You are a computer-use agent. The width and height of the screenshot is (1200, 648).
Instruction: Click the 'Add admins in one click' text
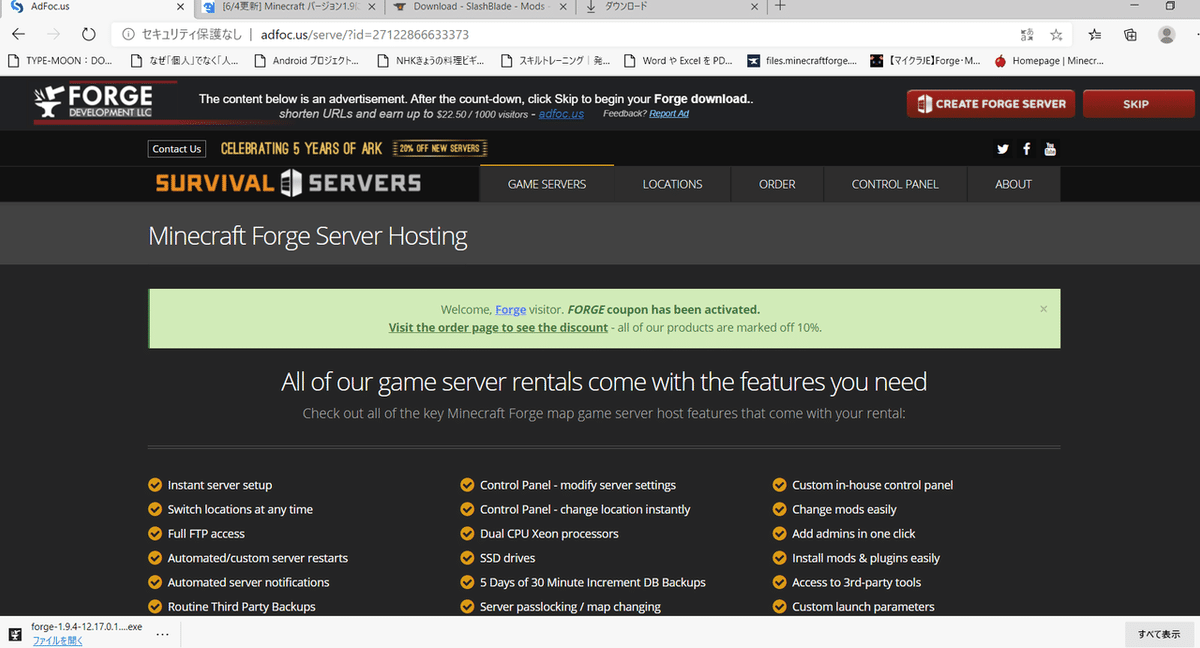[x=854, y=534]
